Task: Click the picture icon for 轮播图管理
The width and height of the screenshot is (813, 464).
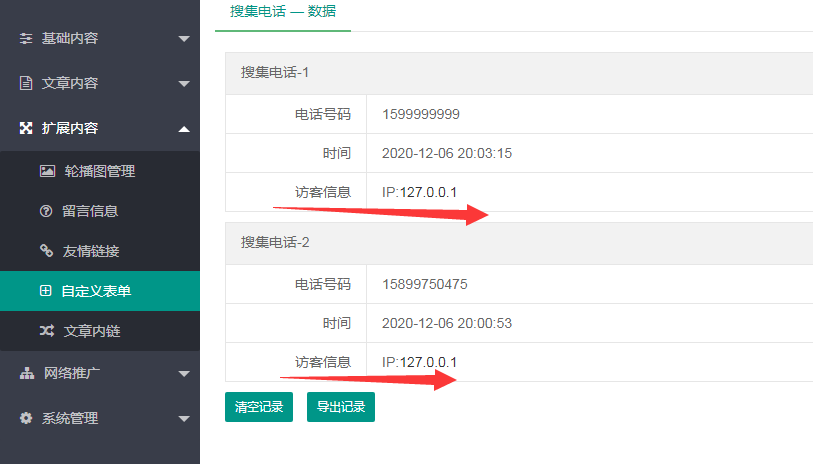Action: click(x=46, y=171)
